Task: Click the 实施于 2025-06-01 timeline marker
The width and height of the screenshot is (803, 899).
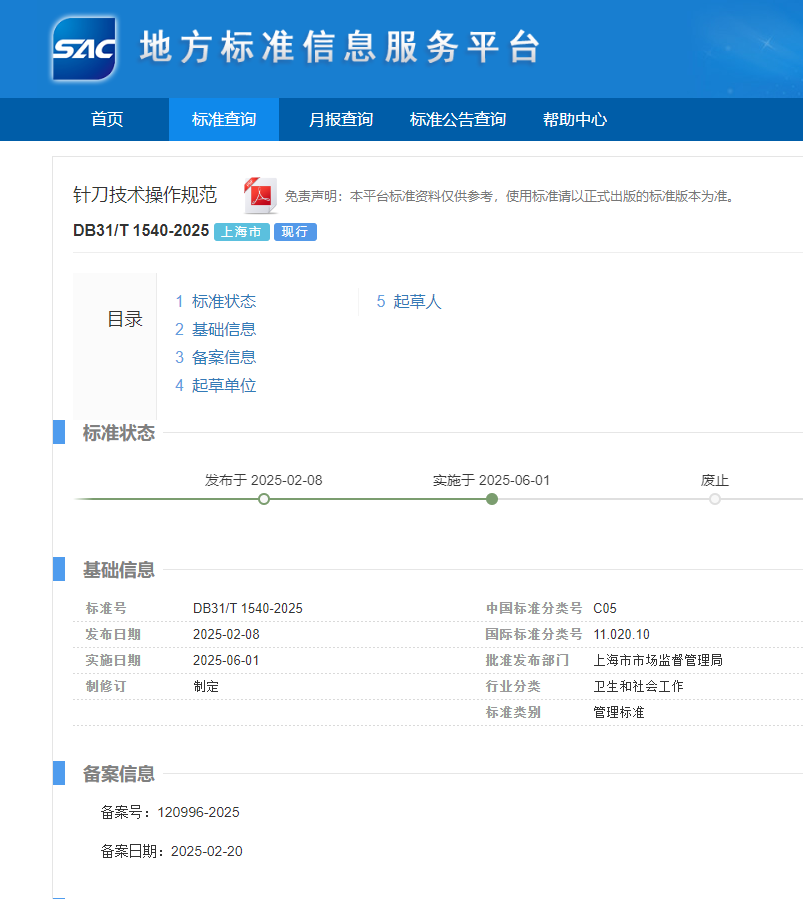Action: (492, 499)
